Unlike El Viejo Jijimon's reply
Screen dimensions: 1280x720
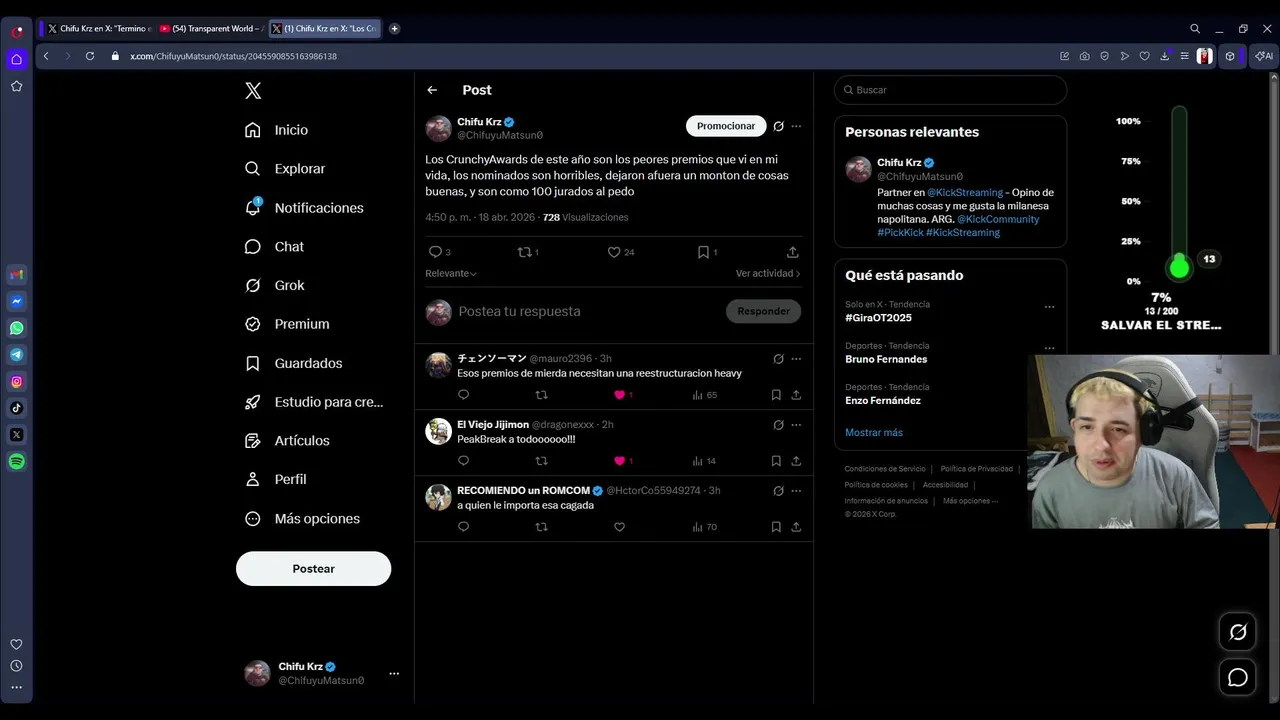(x=619, y=461)
